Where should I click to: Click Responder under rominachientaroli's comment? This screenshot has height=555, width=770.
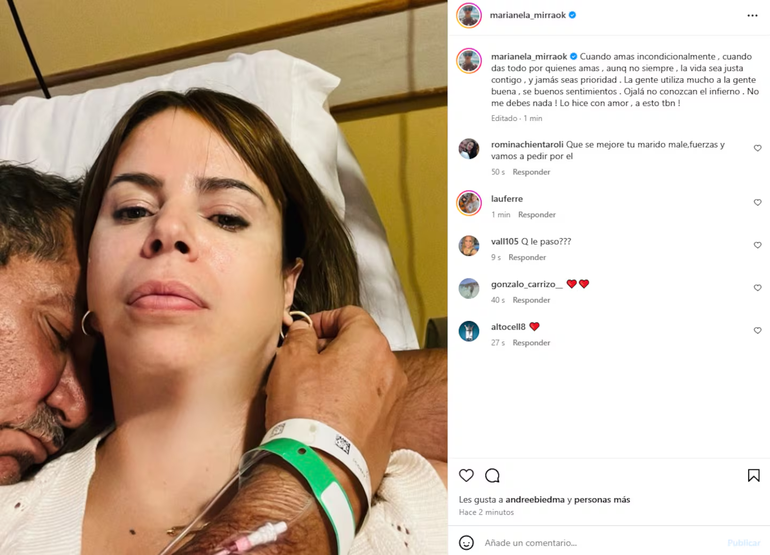(531, 172)
